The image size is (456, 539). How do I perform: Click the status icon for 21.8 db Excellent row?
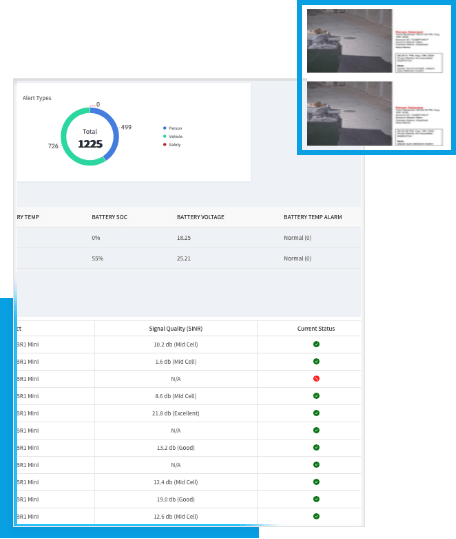316,413
